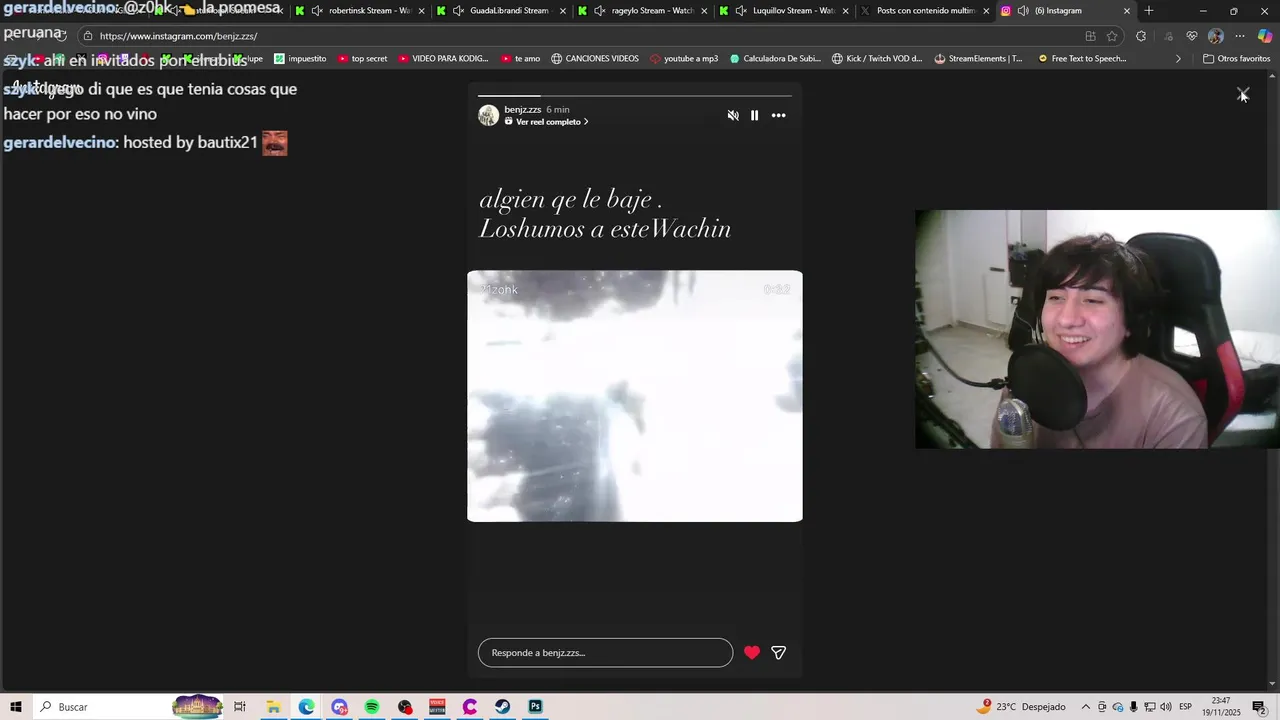Open 'Kick / Twitch VOD d...' bookmark
This screenshot has height=720, width=1280.
tap(877, 59)
